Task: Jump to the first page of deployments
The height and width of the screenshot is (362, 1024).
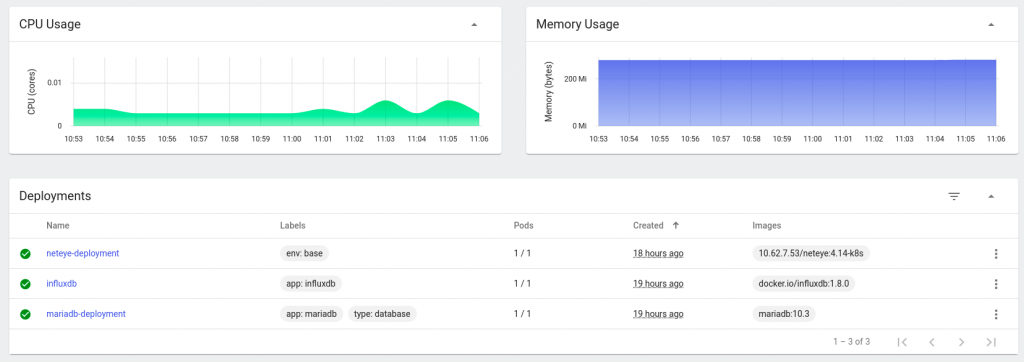Action: click(x=903, y=342)
